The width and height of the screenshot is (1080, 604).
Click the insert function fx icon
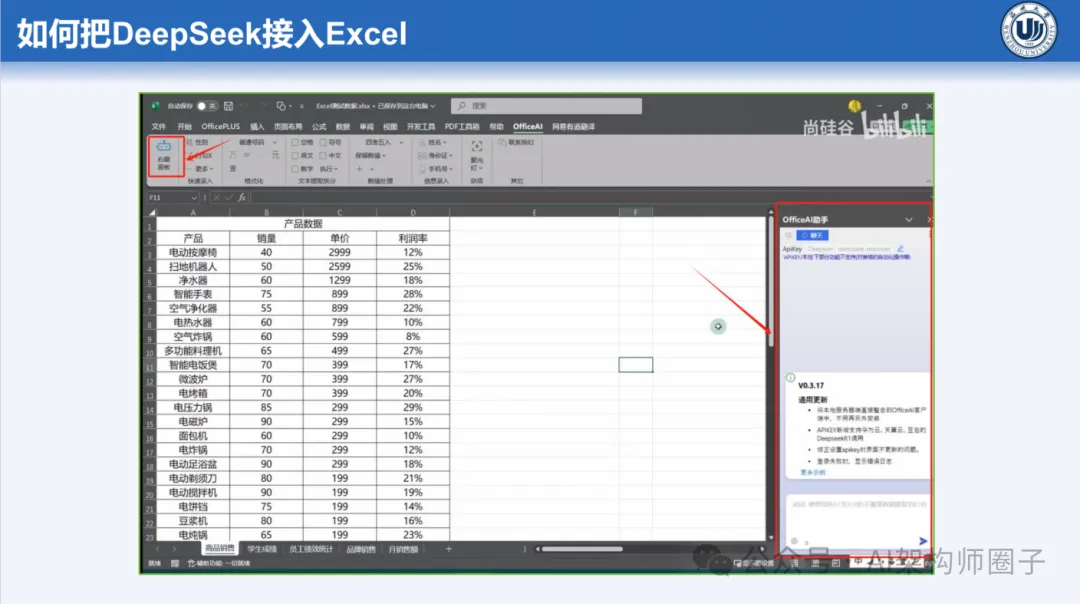click(242, 198)
